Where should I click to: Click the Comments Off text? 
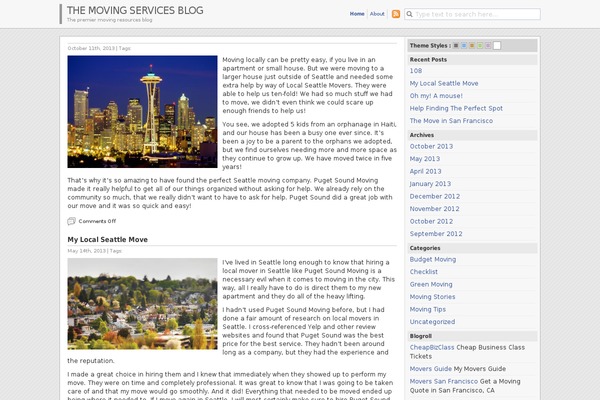(97, 221)
